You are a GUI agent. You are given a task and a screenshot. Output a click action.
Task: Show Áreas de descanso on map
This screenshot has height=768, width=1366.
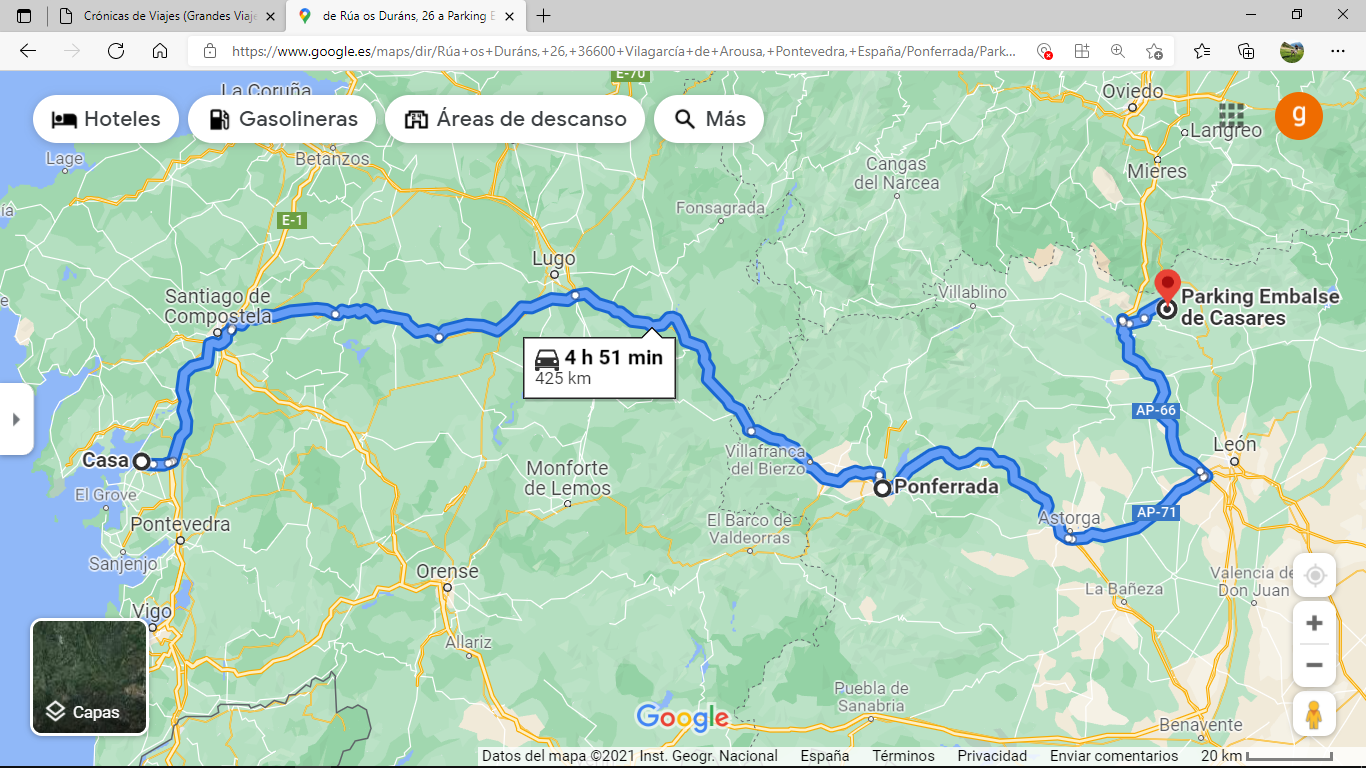click(x=514, y=119)
